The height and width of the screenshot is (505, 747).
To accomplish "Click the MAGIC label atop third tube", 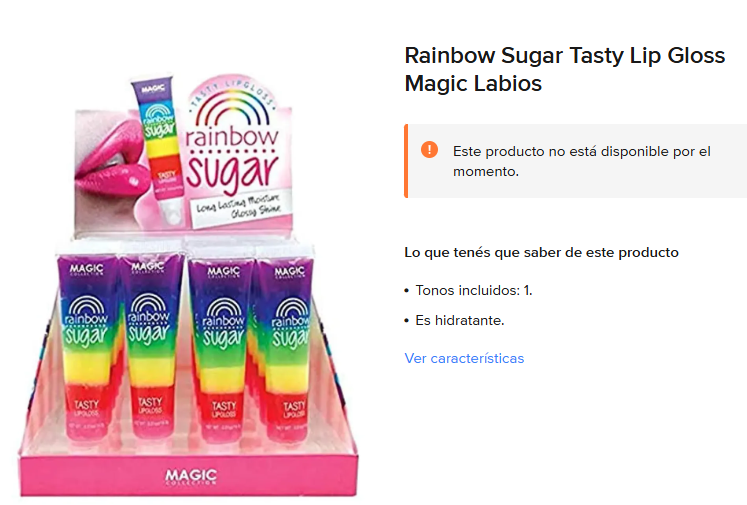I will point(223,273).
